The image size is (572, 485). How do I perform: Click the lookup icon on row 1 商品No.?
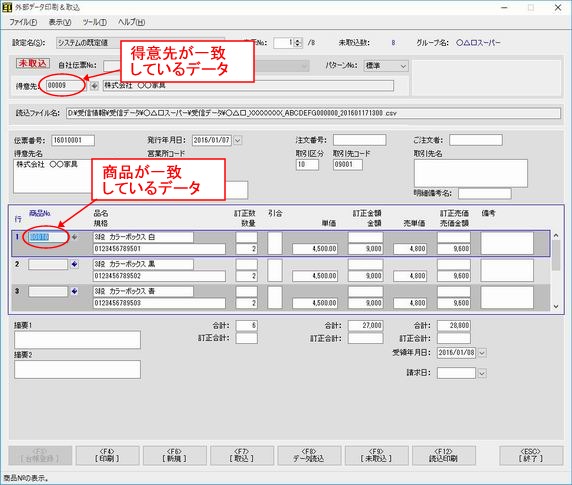click(74, 237)
